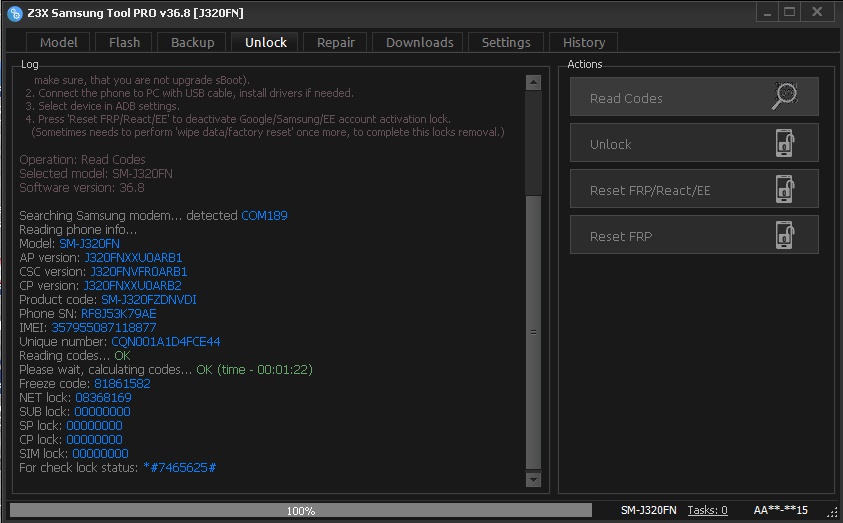Viewport: 843px width, 523px height.
Task: Click unique number CQN001A1D4FCE44
Action: click(166, 341)
